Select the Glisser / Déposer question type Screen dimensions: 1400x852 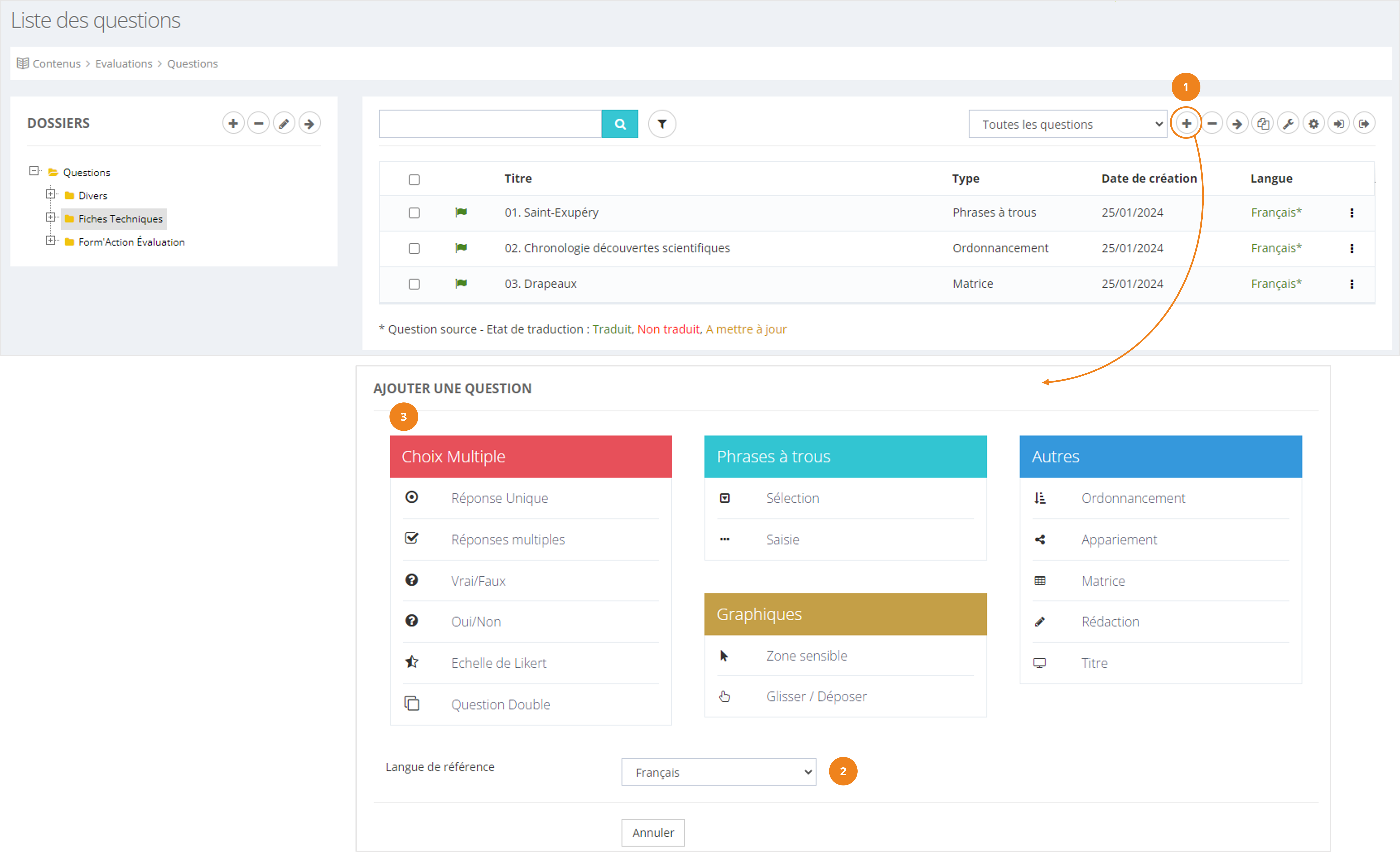[816, 696]
